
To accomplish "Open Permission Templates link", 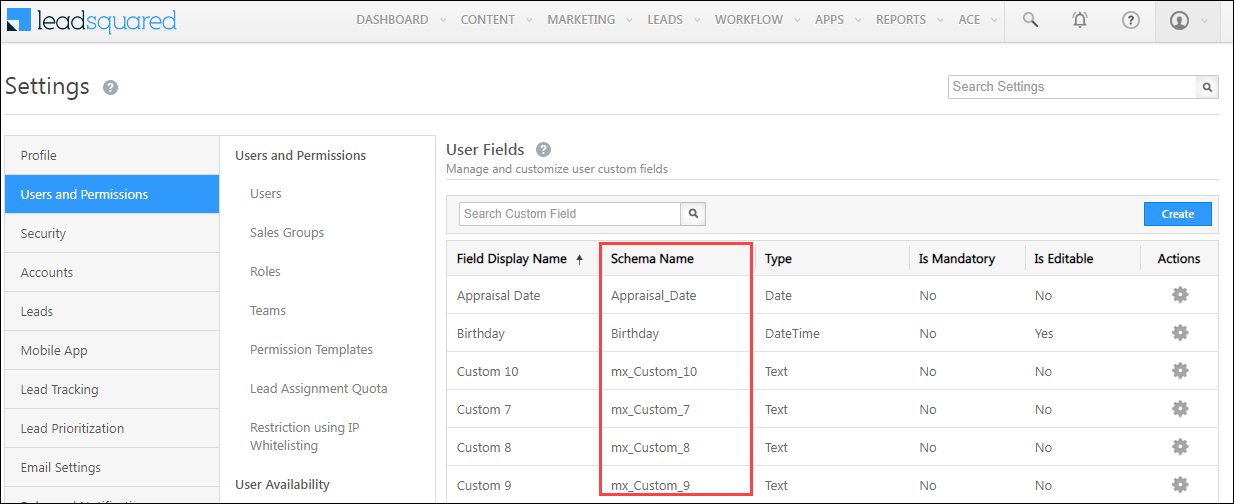I will [311, 349].
